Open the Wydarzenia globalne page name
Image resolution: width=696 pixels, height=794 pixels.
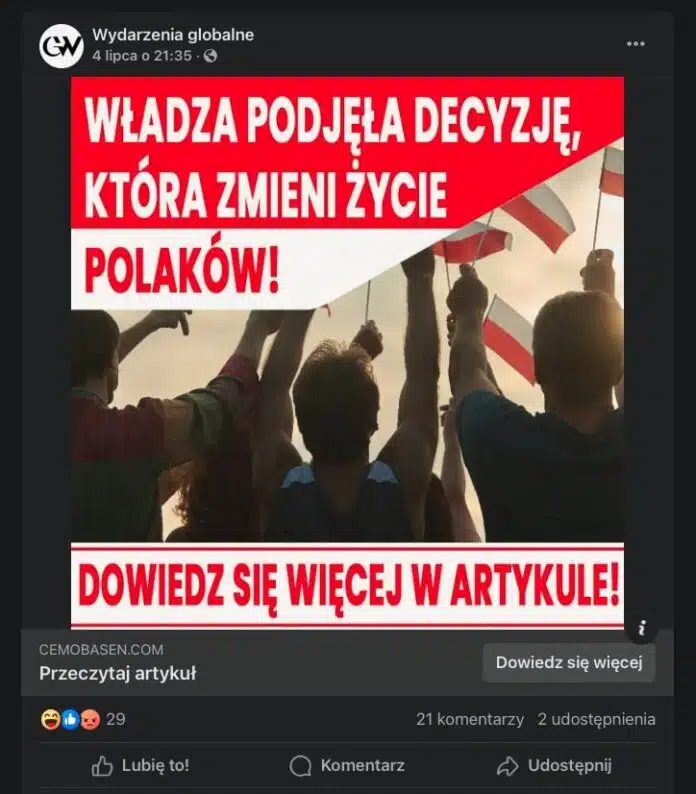(x=173, y=35)
